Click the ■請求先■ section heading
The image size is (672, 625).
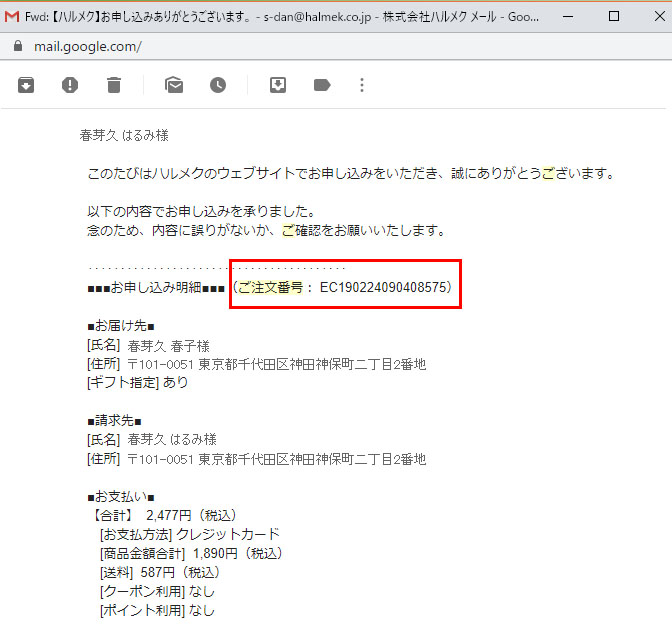point(115,421)
